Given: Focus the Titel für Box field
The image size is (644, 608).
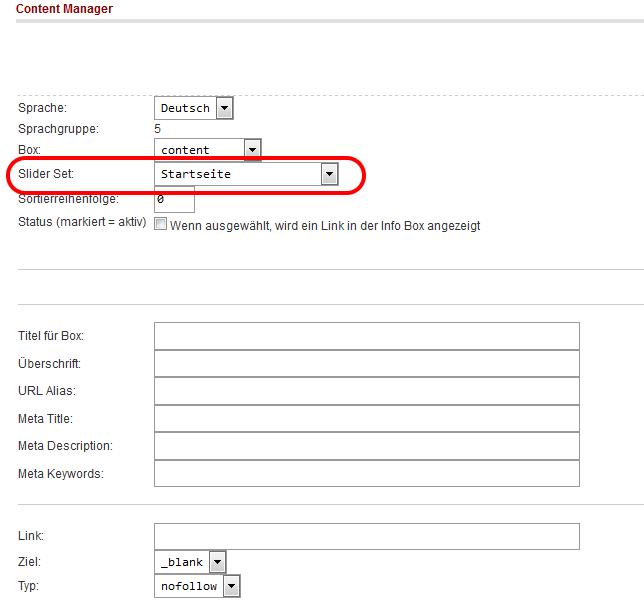Looking at the screenshot, I should pos(366,336).
